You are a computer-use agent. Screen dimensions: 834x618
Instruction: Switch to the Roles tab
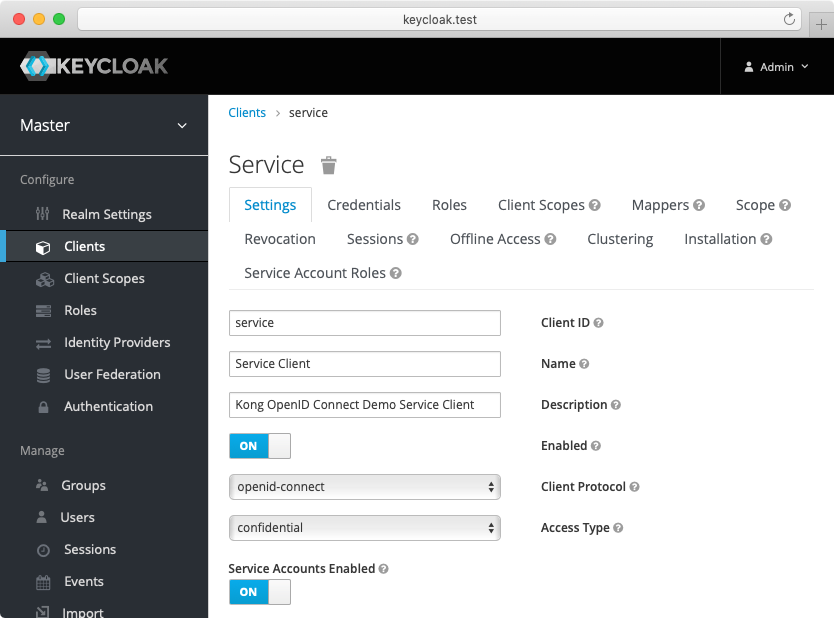click(x=449, y=205)
